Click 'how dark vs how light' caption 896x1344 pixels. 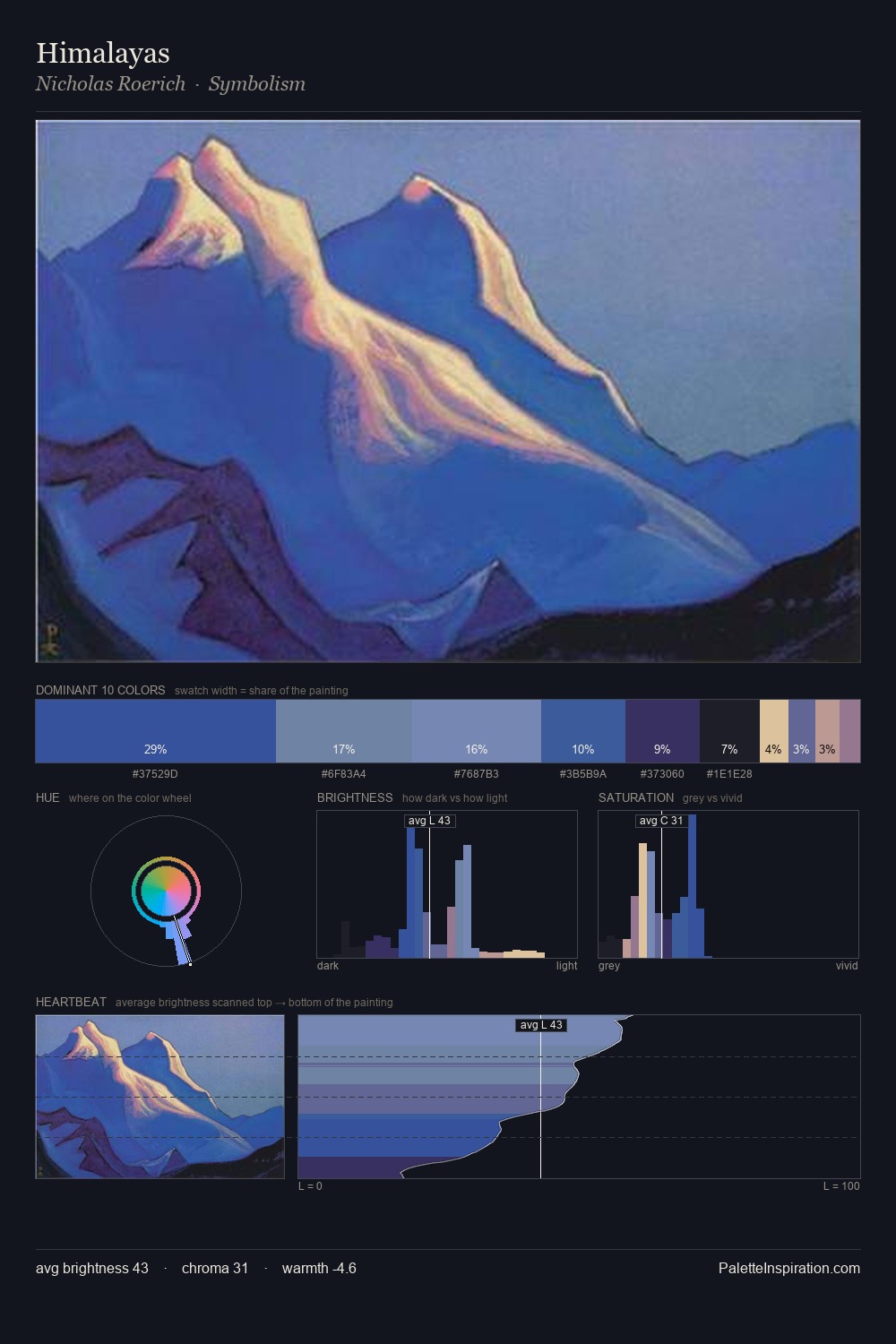point(455,798)
